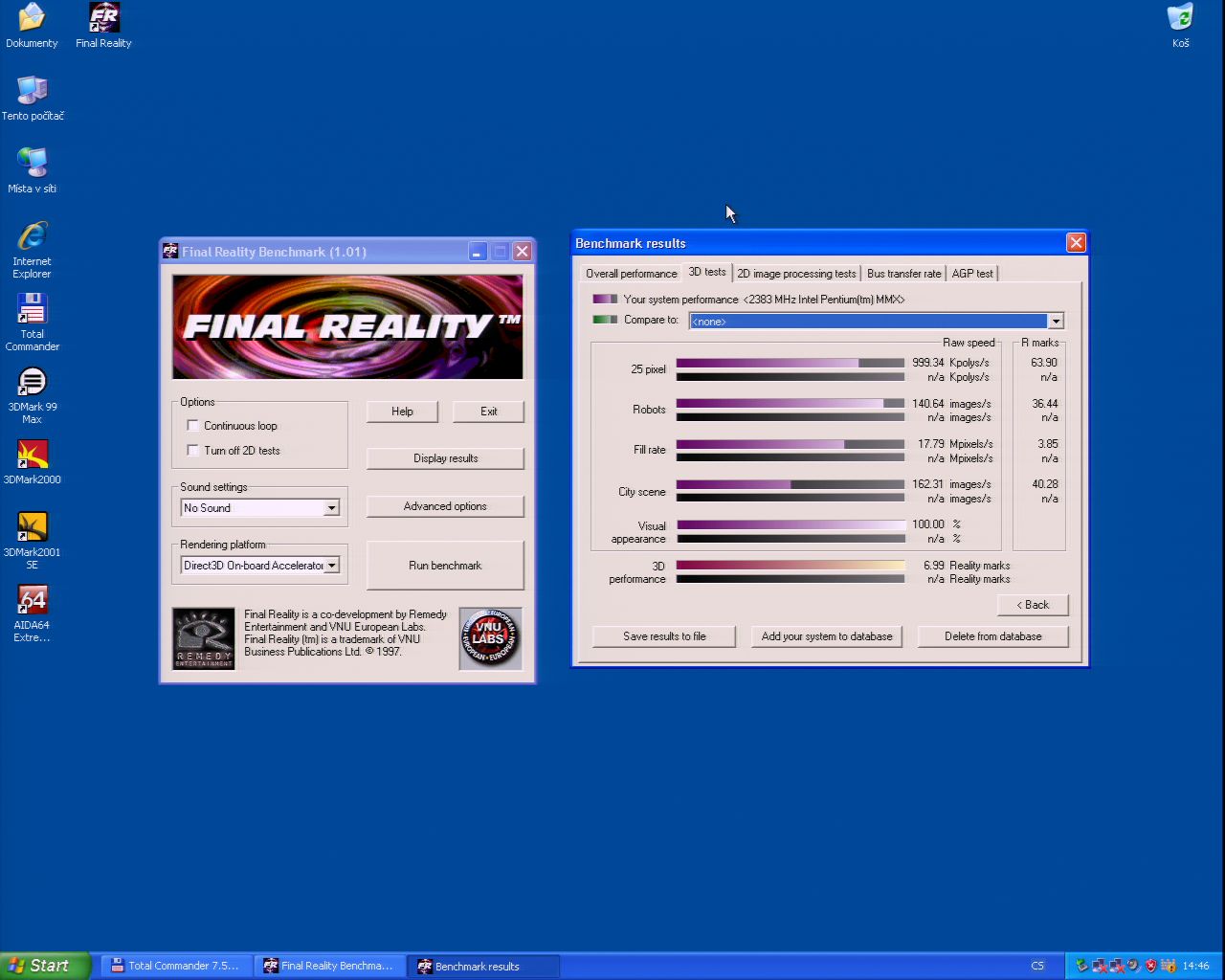This screenshot has width=1225, height=980.
Task: Click the 3D performance result bar
Action: pos(791,566)
